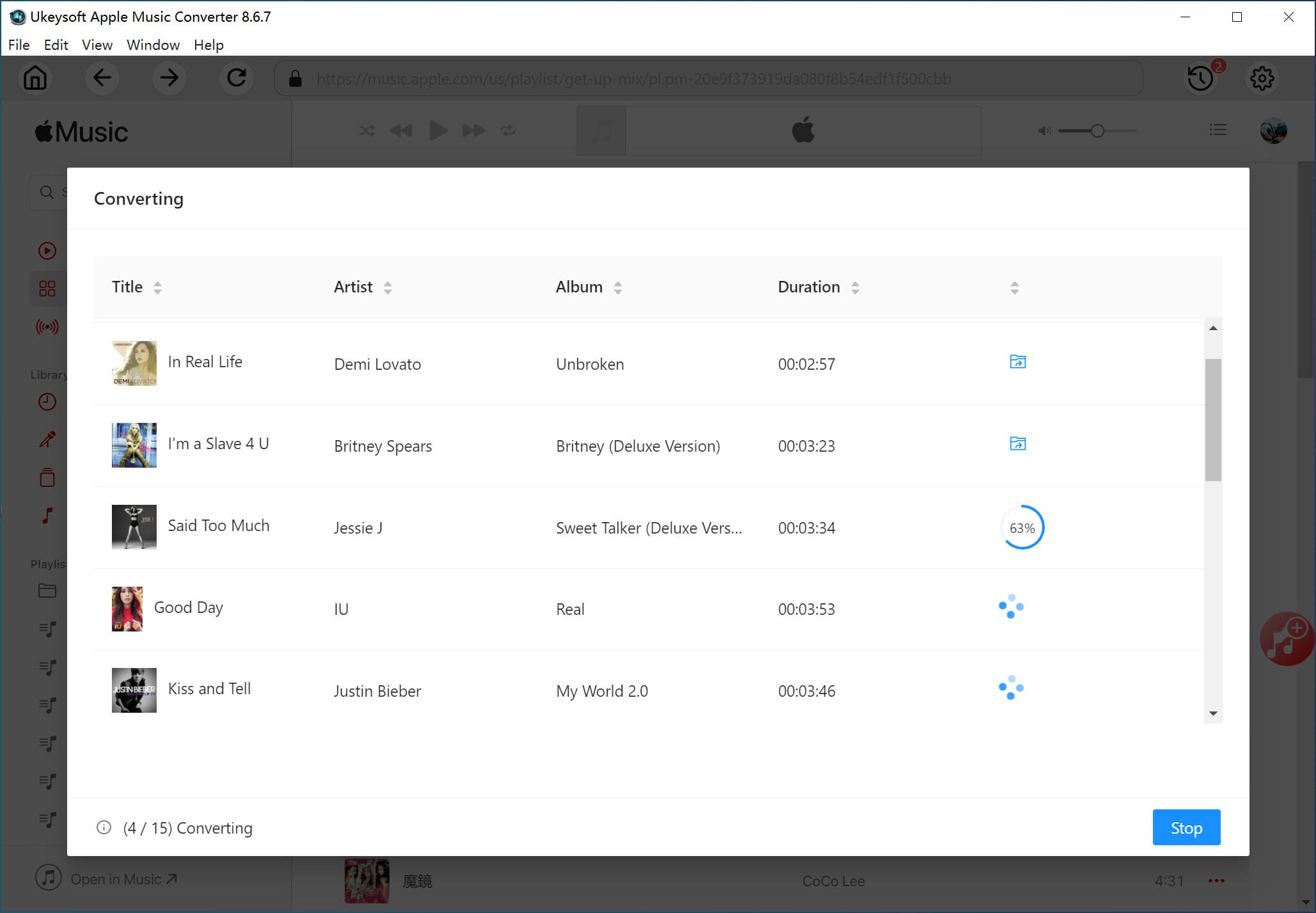The image size is (1316, 913).
Task: Click the history/recent icon in toolbar
Action: (x=1200, y=78)
